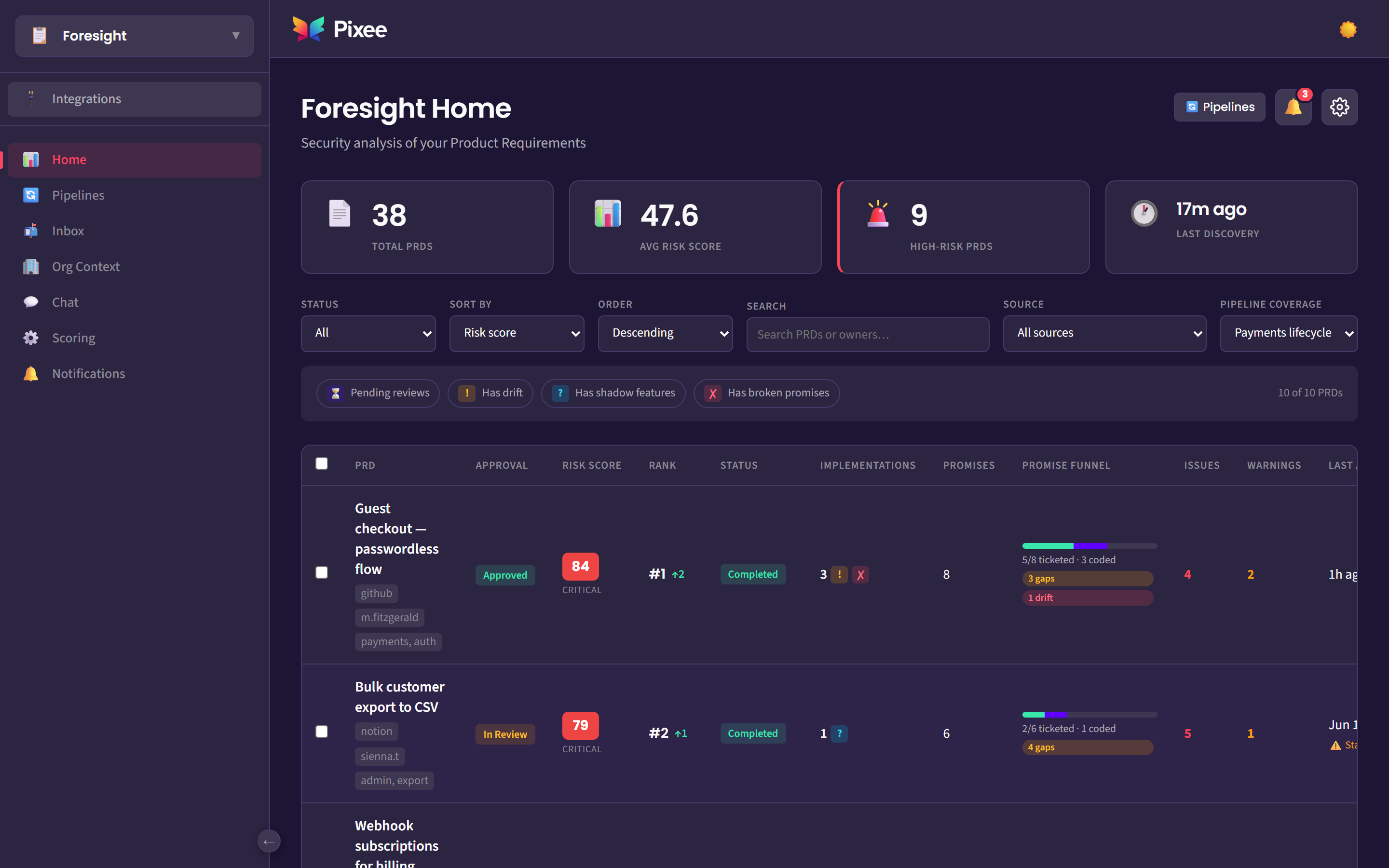
Task: Select all PRDs with header checkbox
Action: [321, 464]
